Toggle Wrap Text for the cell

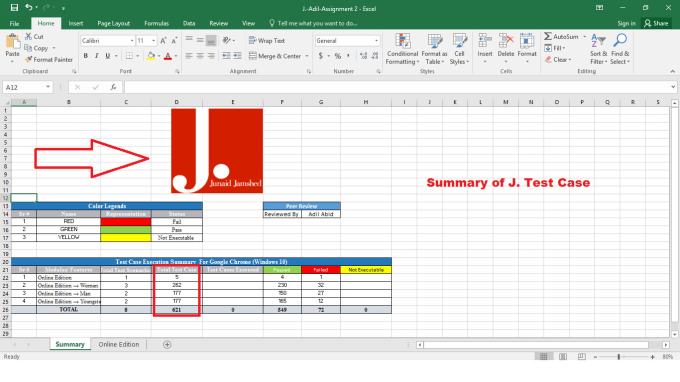(x=267, y=40)
